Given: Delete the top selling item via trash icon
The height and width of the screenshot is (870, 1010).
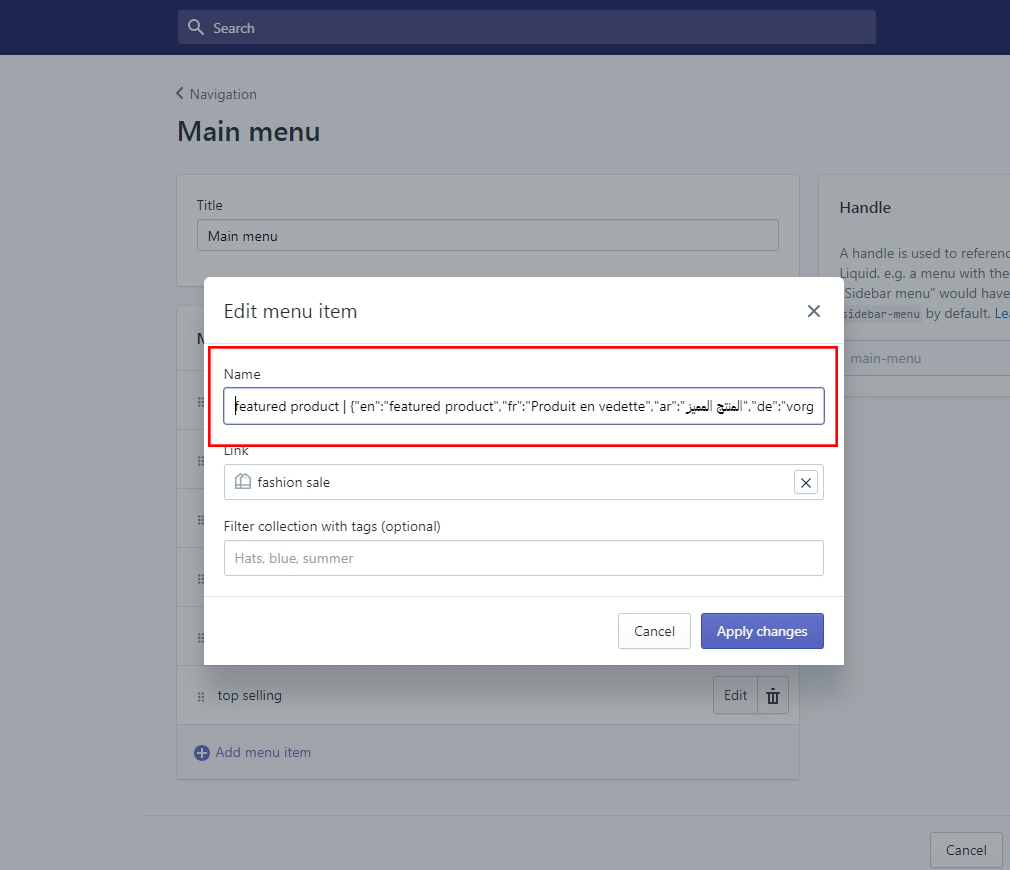Looking at the screenshot, I should pos(773,696).
